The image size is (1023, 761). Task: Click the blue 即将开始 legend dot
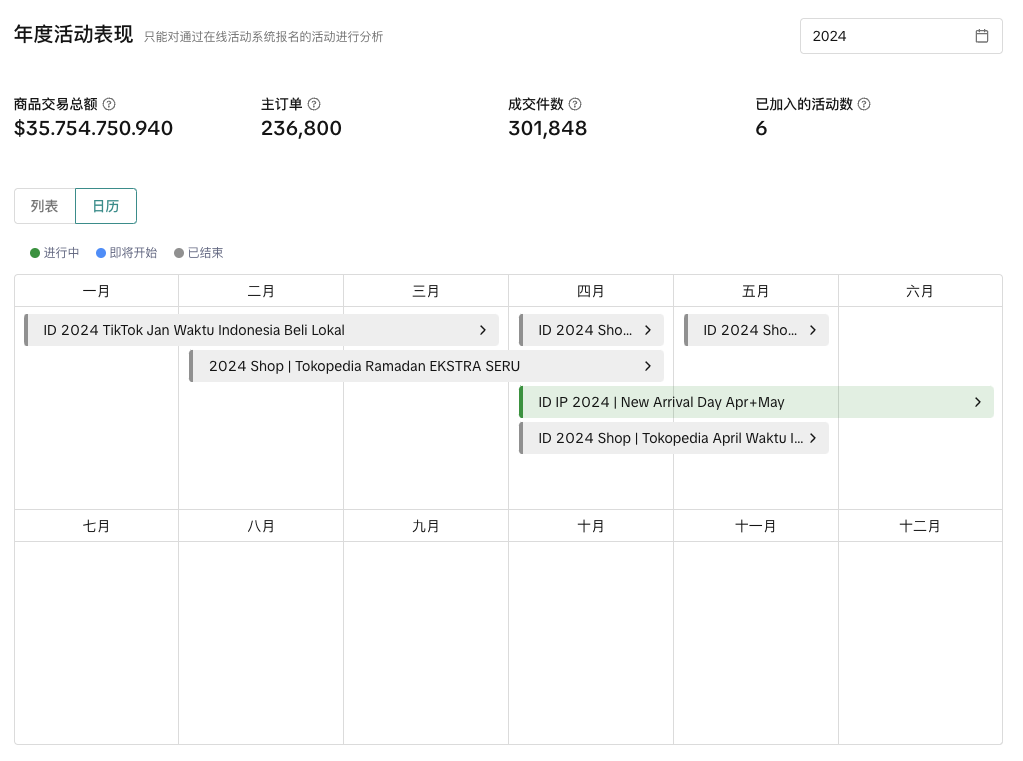click(101, 253)
